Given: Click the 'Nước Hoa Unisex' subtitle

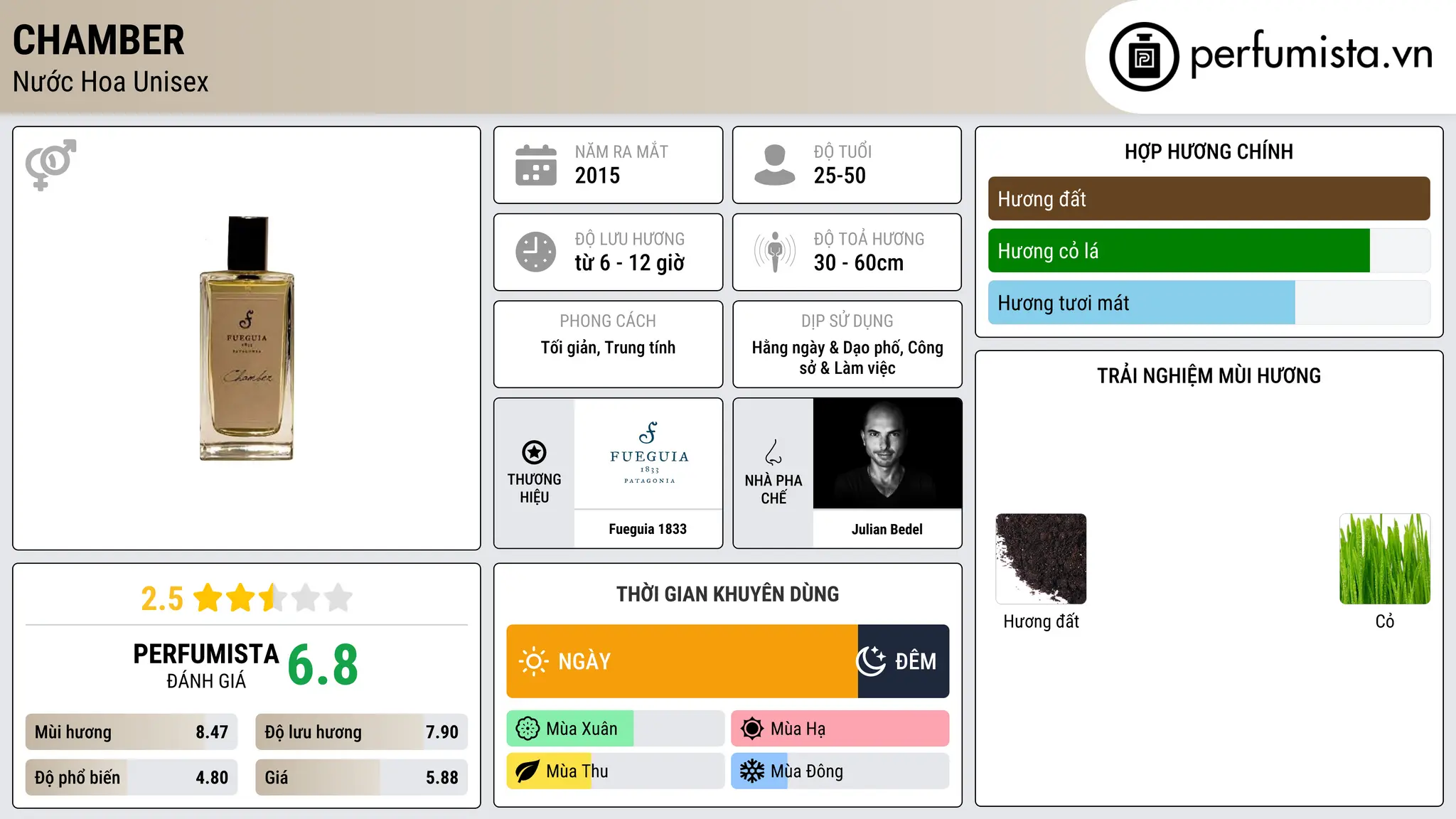Looking at the screenshot, I should [111, 82].
